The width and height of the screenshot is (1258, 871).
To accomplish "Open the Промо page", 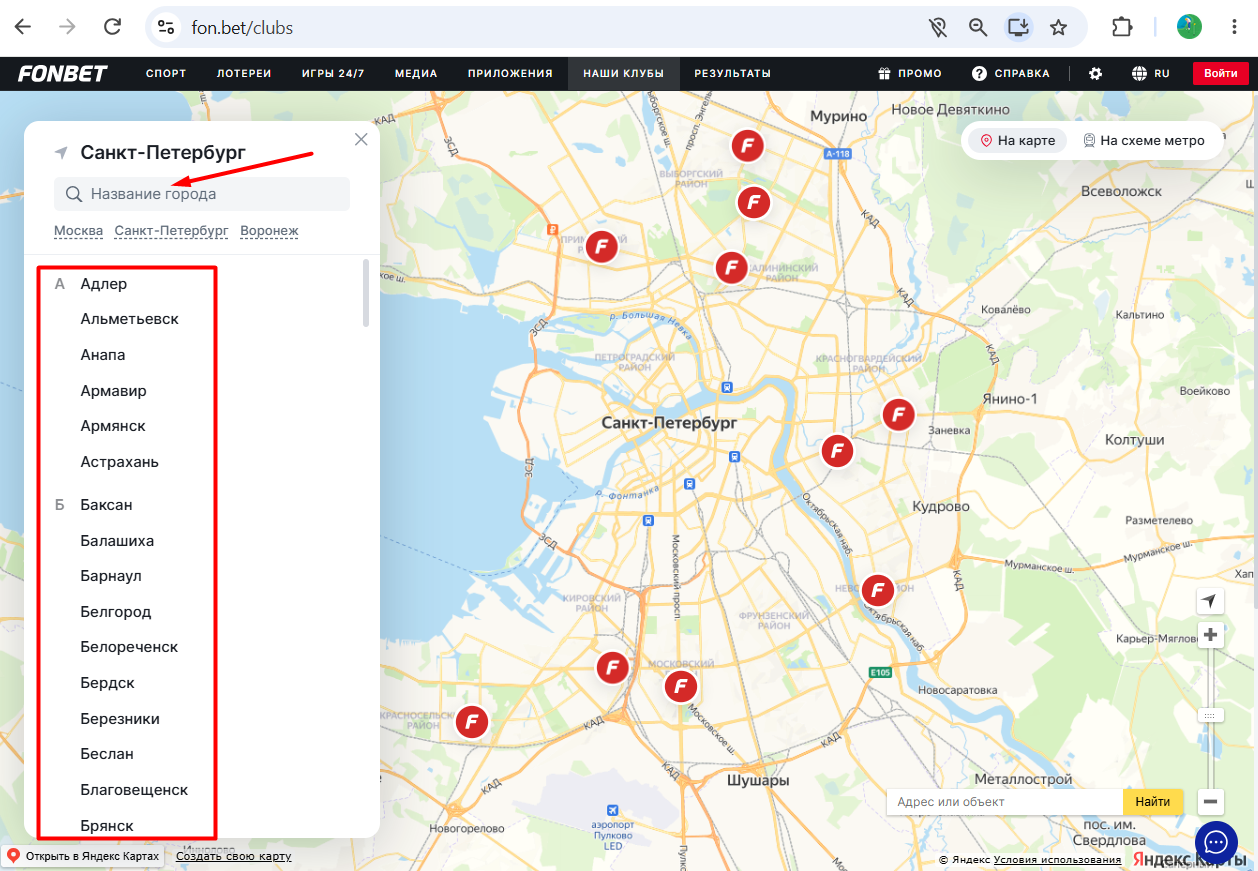I will [x=910, y=73].
